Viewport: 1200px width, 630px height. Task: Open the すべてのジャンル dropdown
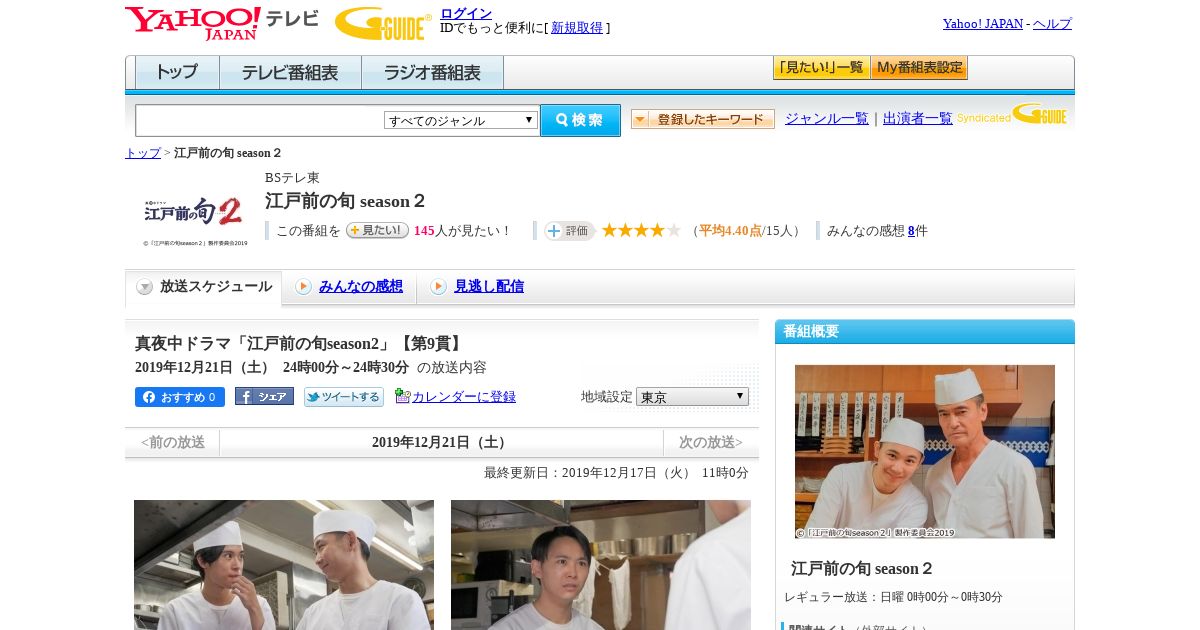tap(461, 120)
